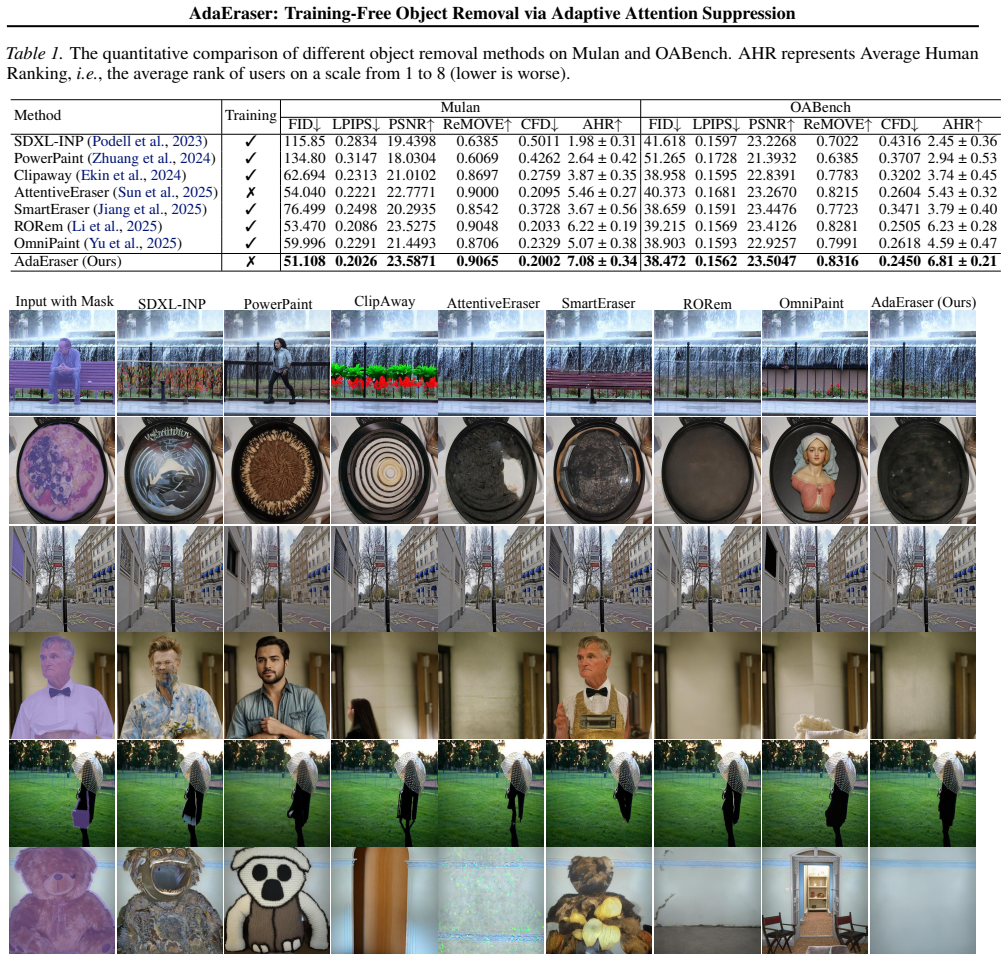The height and width of the screenshot is (960, 1007).
Task: Click the bold value 23.5871
Action: (411, 261)
